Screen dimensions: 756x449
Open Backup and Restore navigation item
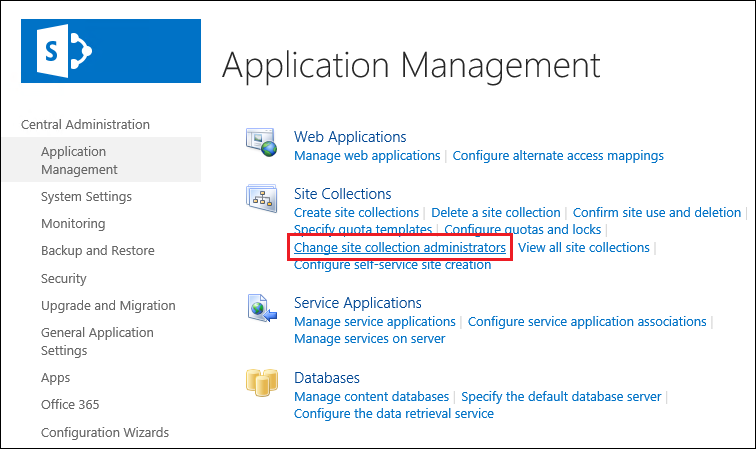(x=98, y=251)
